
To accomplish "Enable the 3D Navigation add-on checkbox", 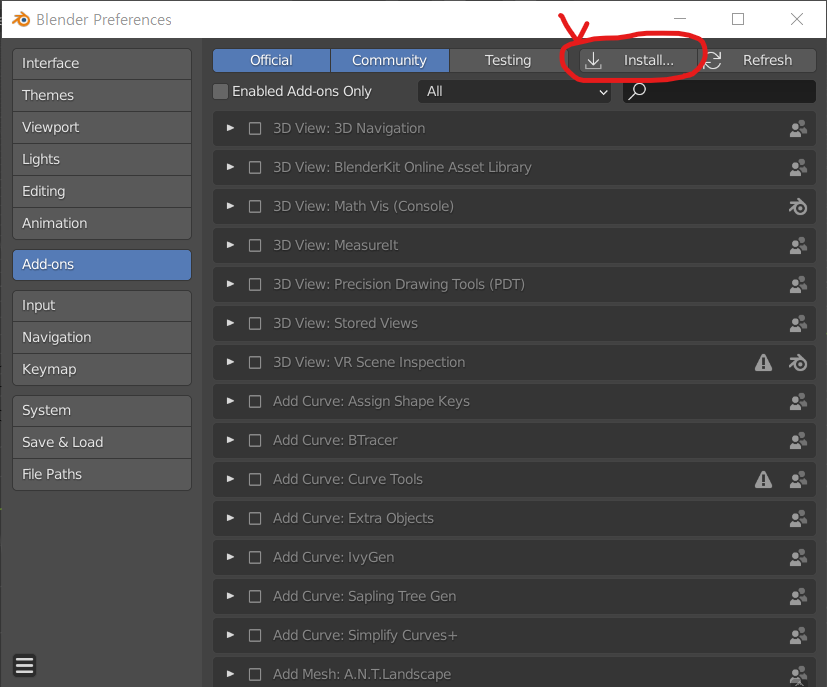I will pos(255,129).
